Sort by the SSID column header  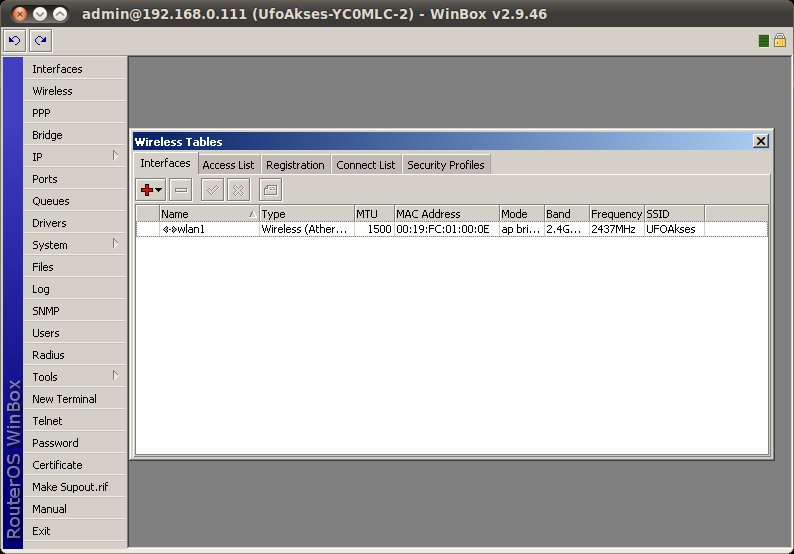674,214
